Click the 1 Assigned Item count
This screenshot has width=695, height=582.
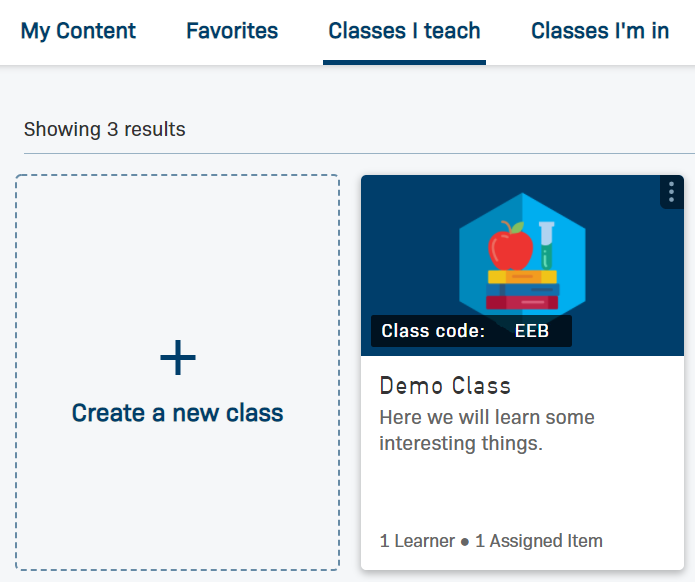point(539,541)
